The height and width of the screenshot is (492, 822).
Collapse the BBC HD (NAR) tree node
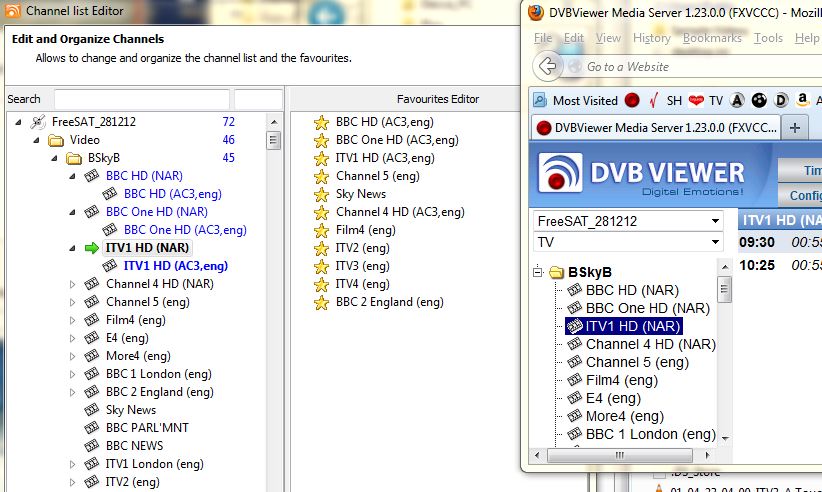point(72,176)
